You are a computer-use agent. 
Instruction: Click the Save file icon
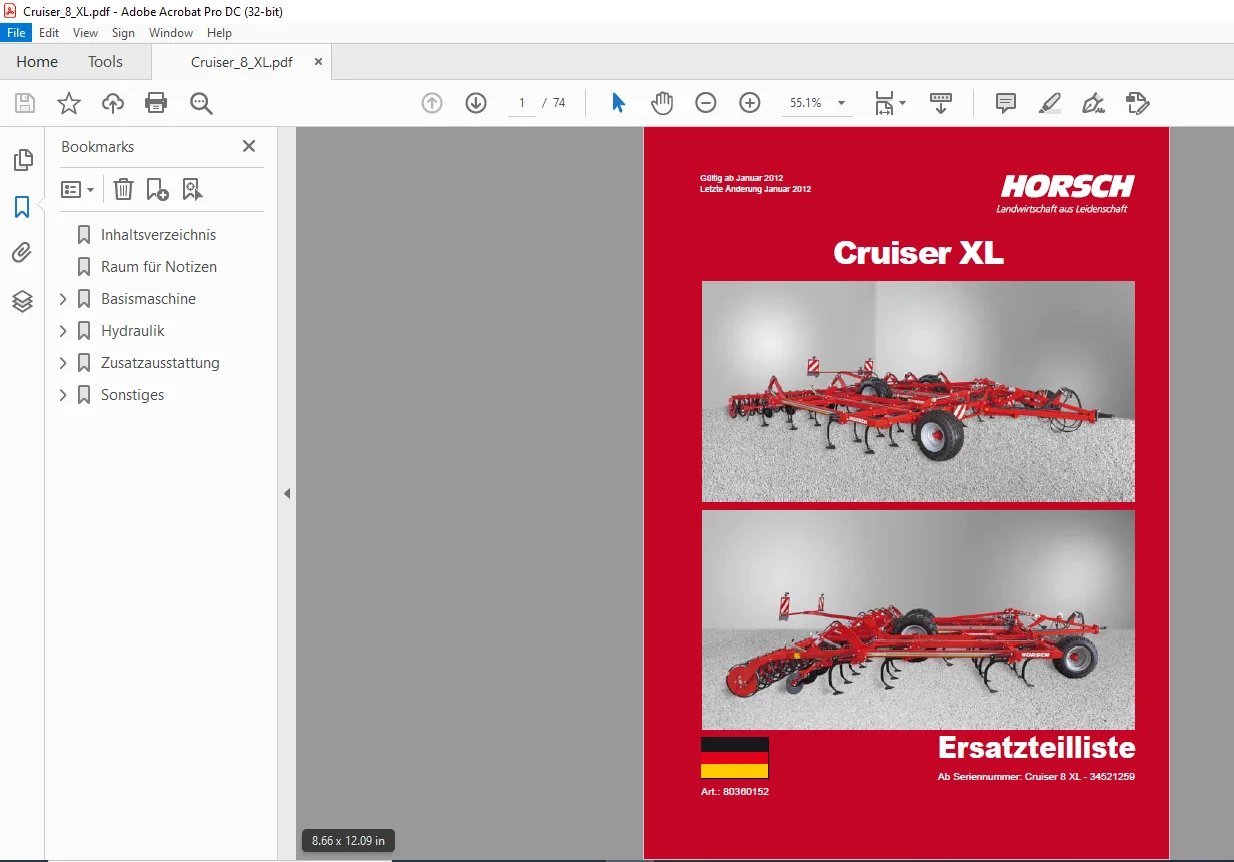[25, 103]
